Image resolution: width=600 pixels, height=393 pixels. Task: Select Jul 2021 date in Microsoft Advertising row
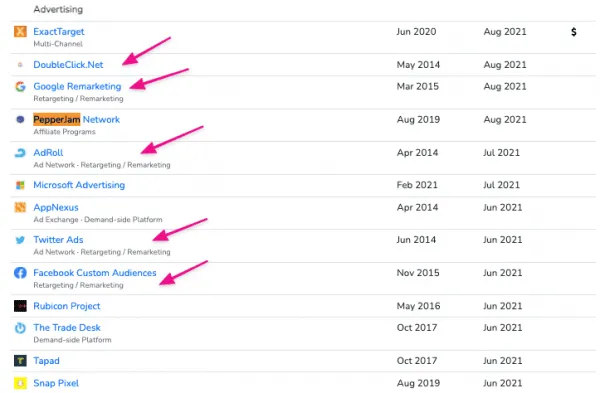(501, 185)
